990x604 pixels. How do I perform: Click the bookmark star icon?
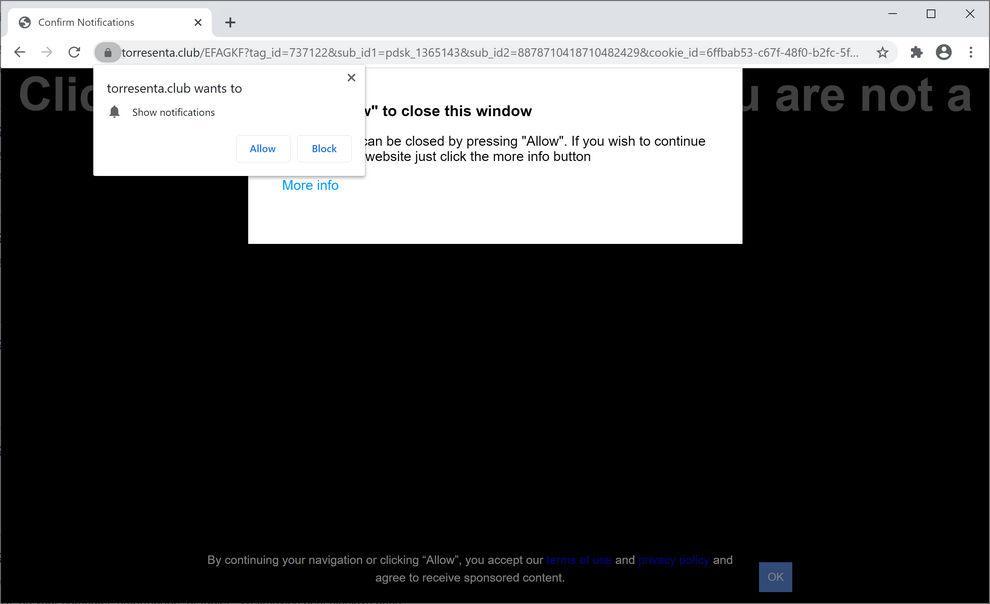881,52
